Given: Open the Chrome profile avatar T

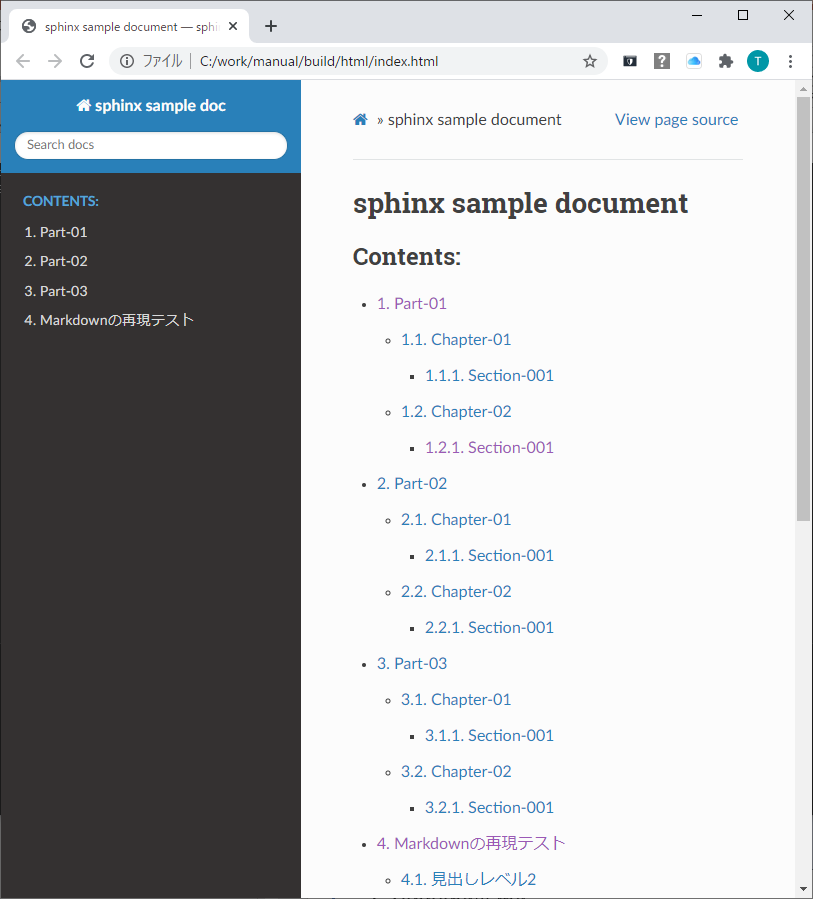Looking at the screenshot, I should coord(758,61).
